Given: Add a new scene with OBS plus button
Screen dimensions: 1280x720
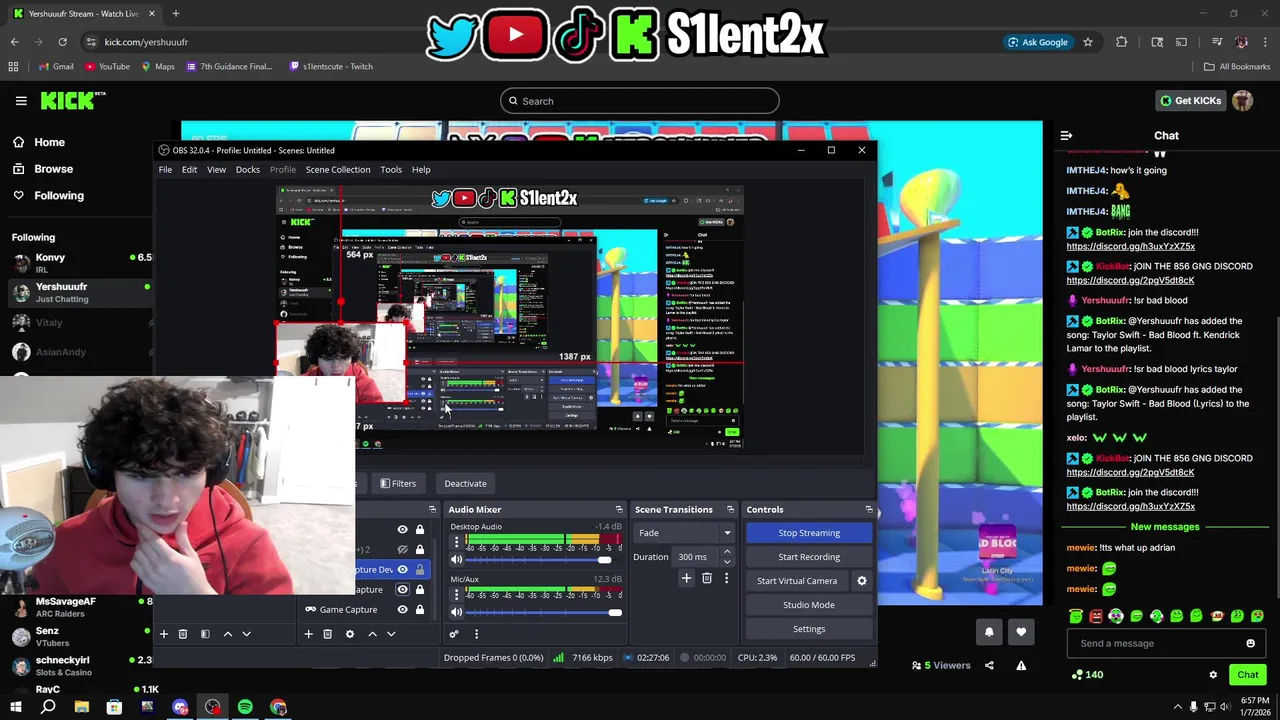Looking at the screenshot, I should click(x=164, y=634).
